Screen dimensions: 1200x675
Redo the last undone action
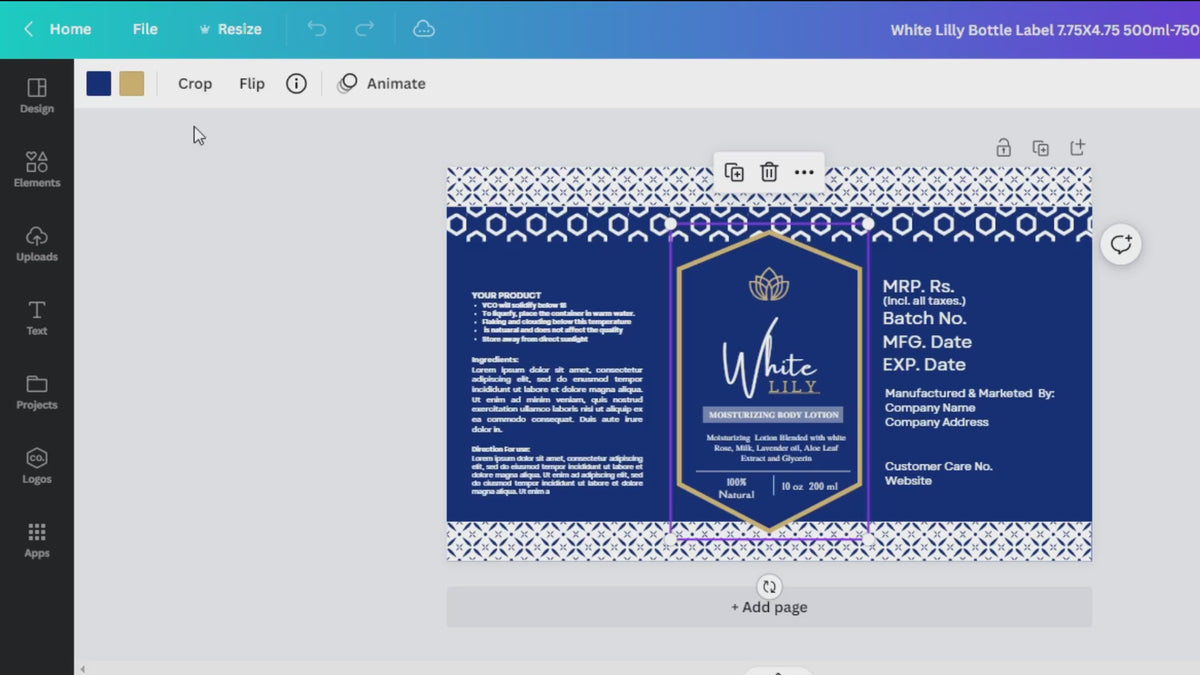(x=365, y=29)
